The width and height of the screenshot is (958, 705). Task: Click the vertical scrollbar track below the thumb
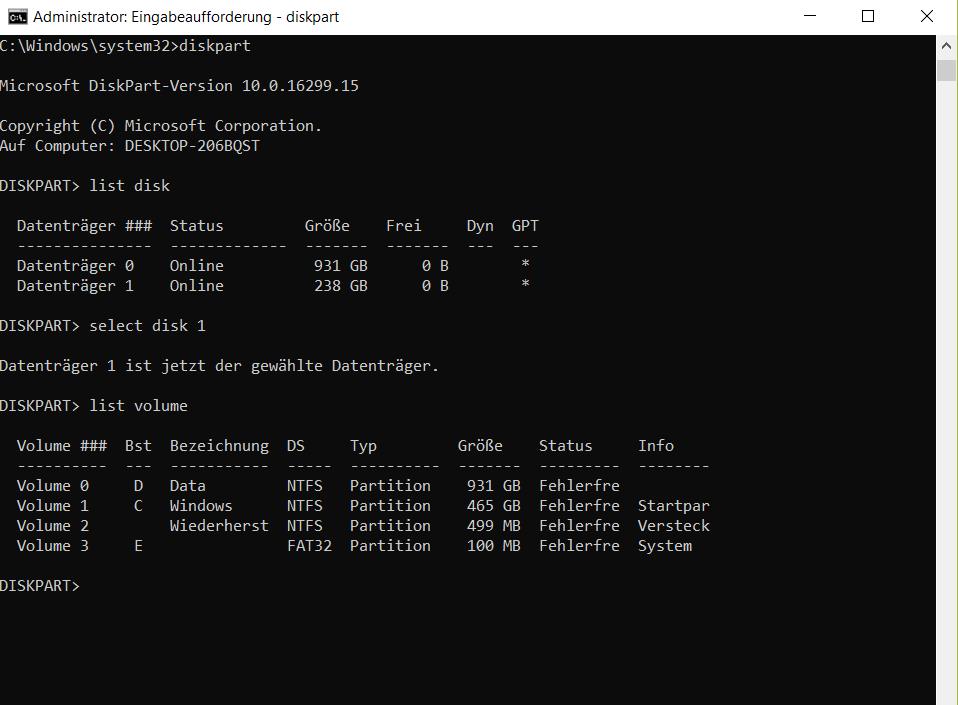click(x=946, y=391)
